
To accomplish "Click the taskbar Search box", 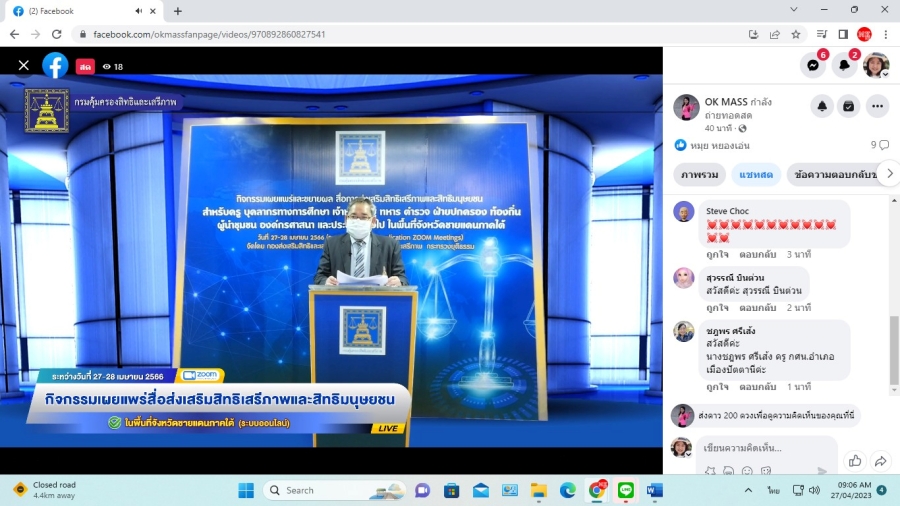I will (x=335, y=491).
